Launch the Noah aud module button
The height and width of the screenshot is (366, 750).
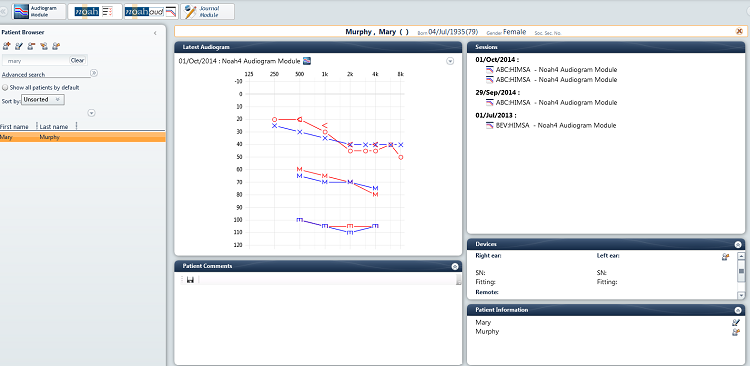tap(151, 11)
